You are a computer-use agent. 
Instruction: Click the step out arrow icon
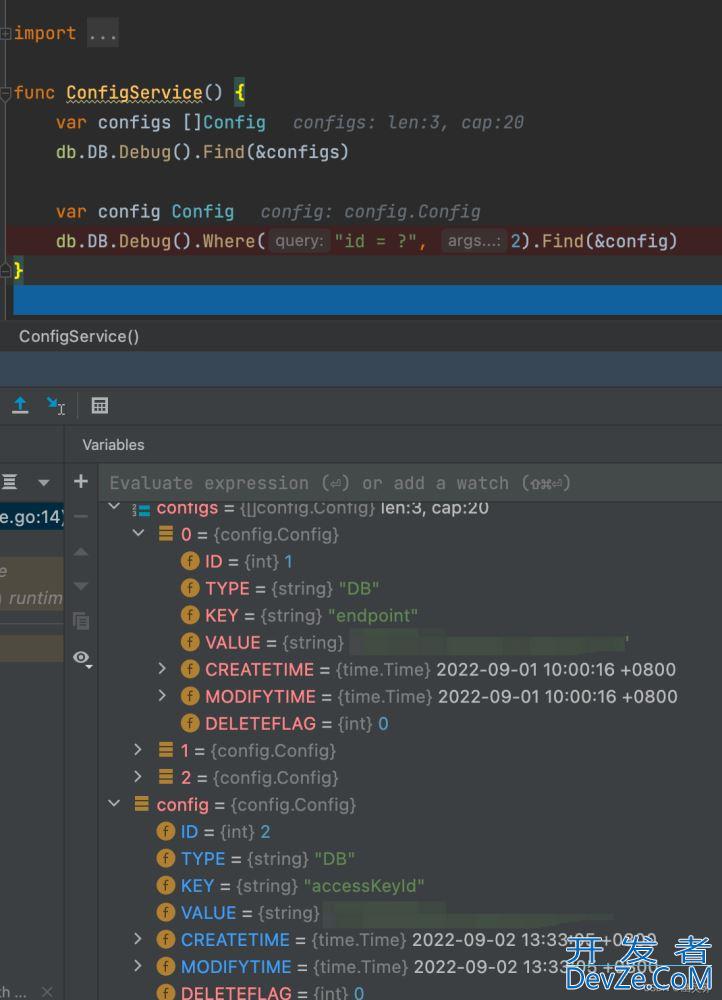[20, 405]
